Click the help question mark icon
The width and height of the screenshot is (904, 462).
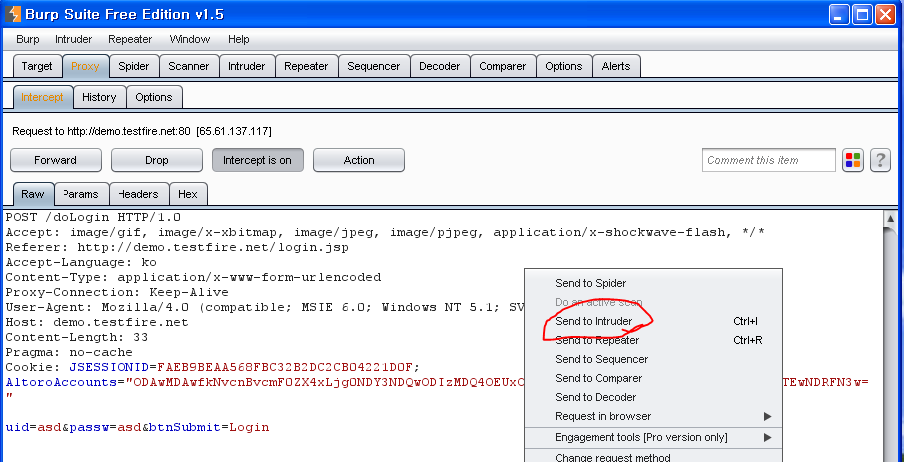coord(880,160)
